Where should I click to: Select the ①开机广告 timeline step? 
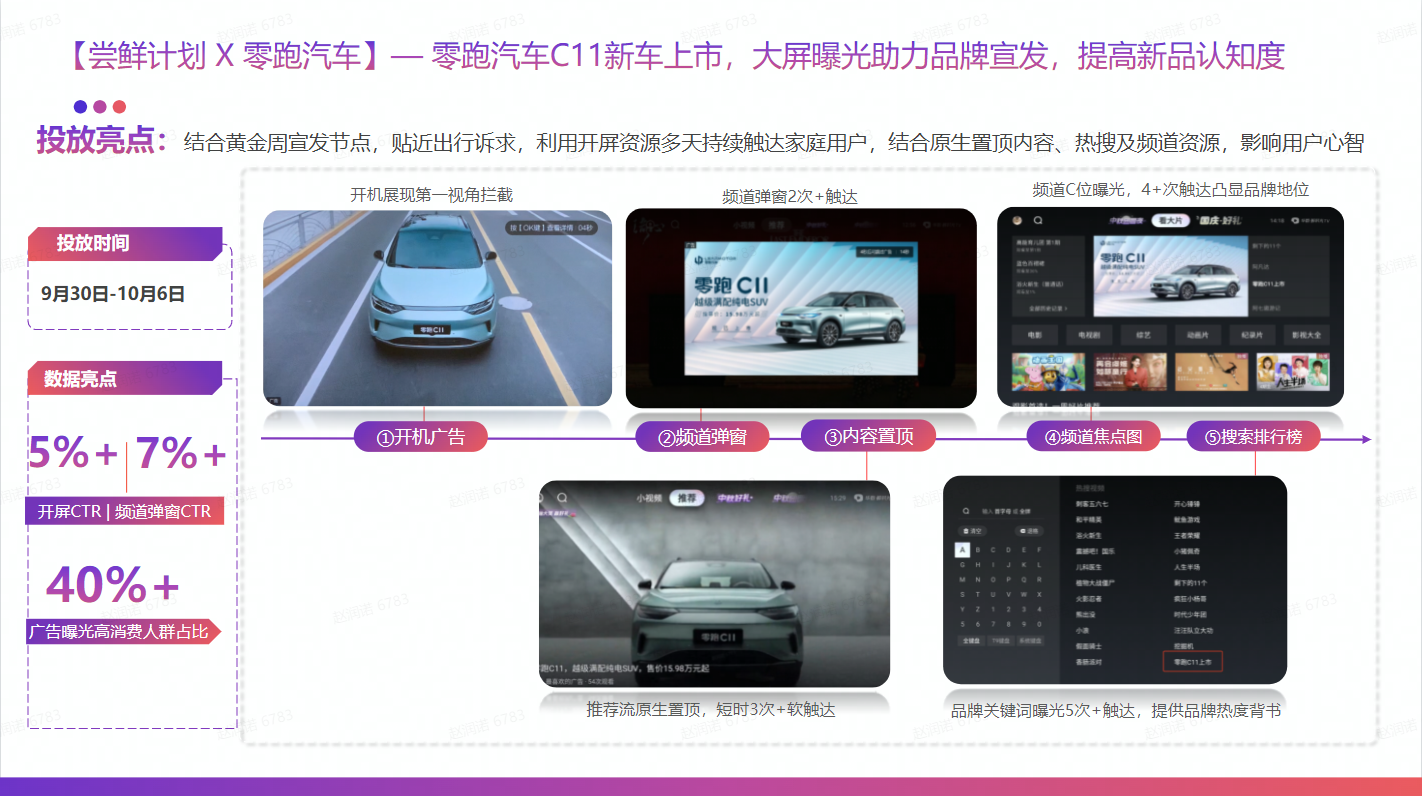(x=422, y=437)
